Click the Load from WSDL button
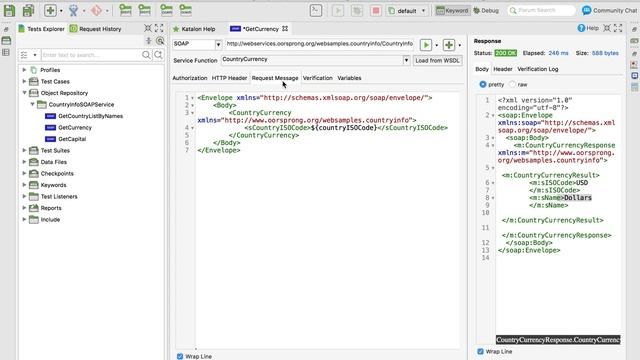 [437, 60]
